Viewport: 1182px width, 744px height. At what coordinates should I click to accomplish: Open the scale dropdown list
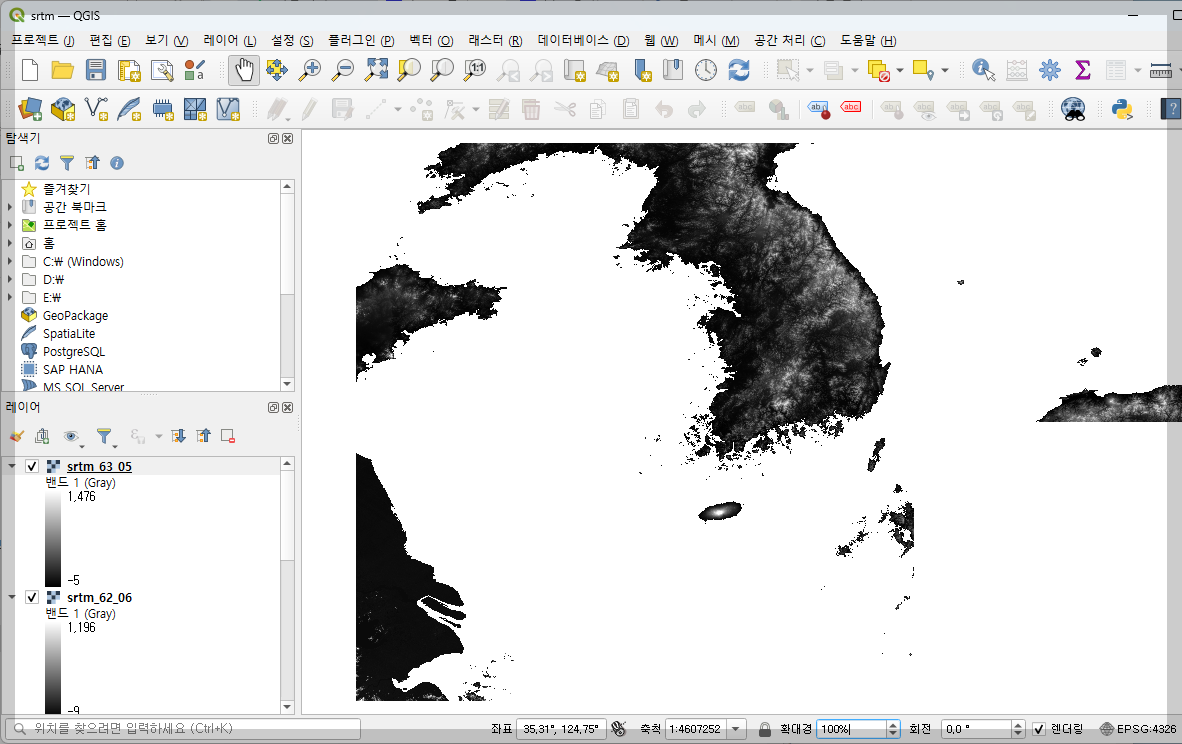(x=737, y=729)
